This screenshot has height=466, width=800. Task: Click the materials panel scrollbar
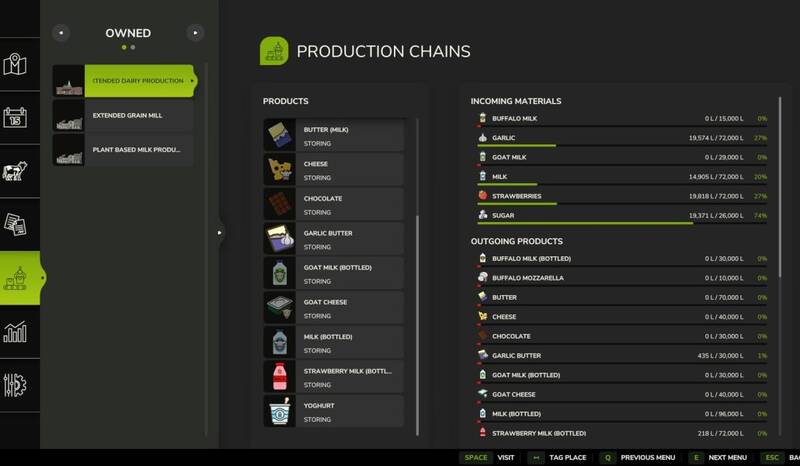780,187
